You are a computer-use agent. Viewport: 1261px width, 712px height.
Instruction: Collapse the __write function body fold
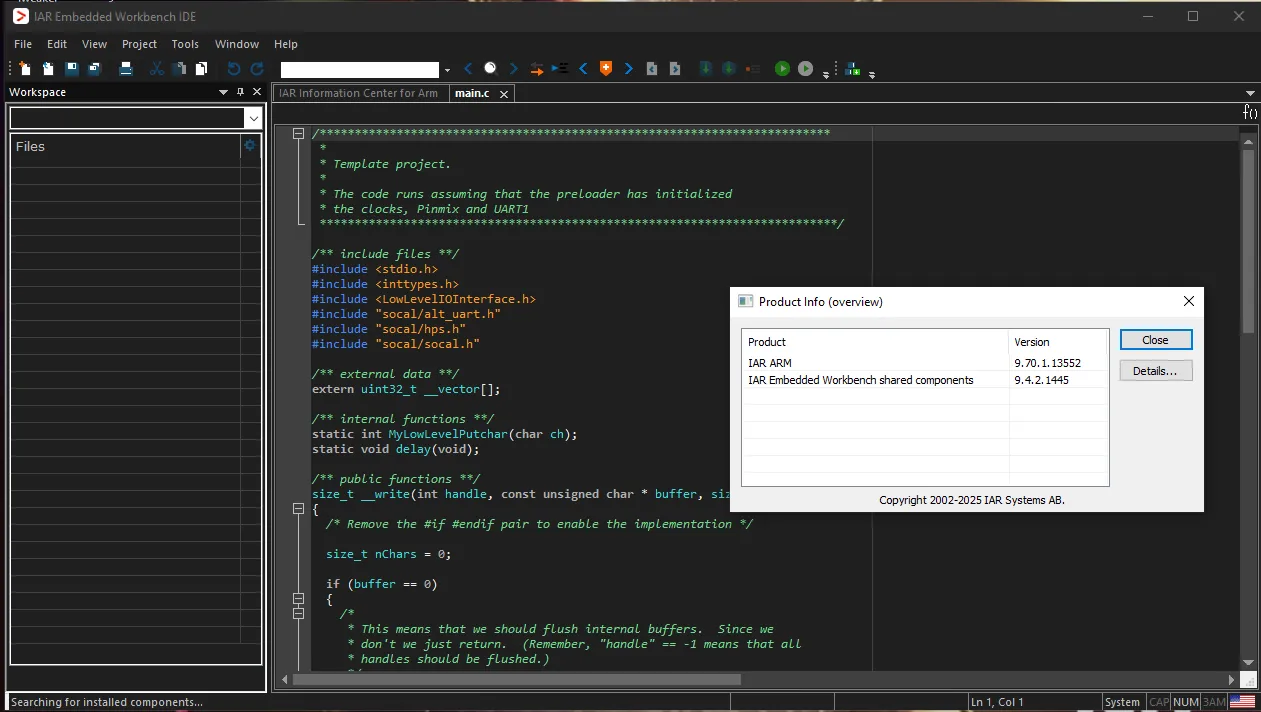pyautogui.click(x=298, y=509)
